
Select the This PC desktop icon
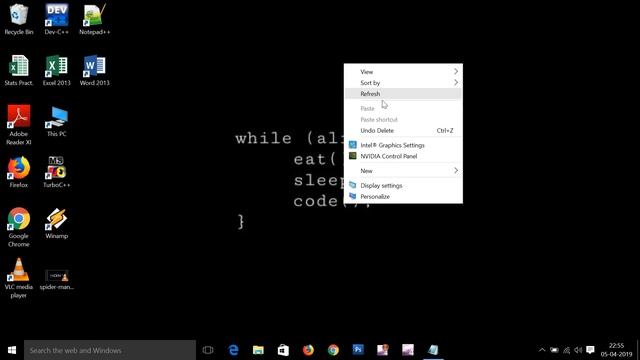pyautogui.click(x=57, y=122)
